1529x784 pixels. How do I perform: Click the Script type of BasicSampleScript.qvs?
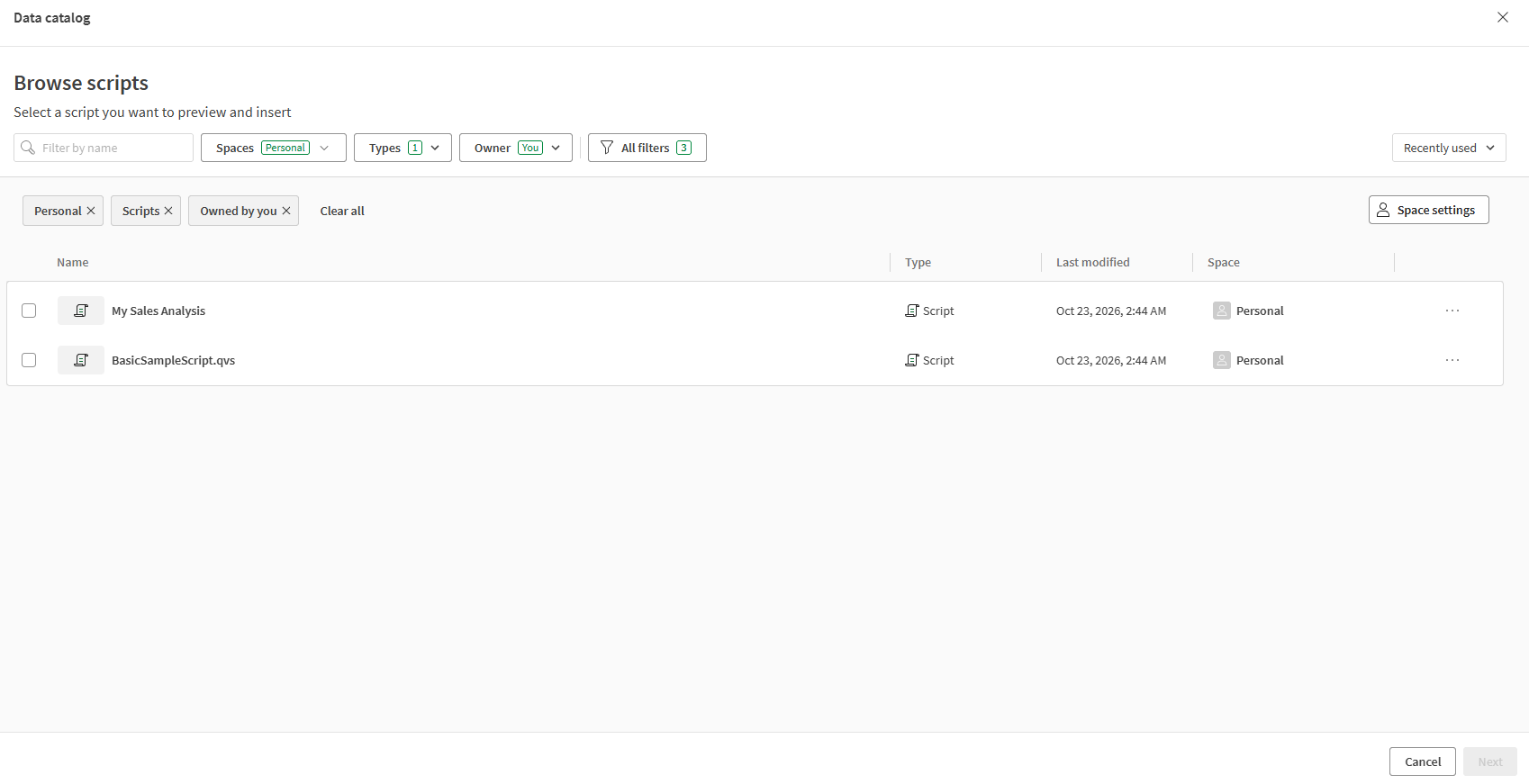930,360
